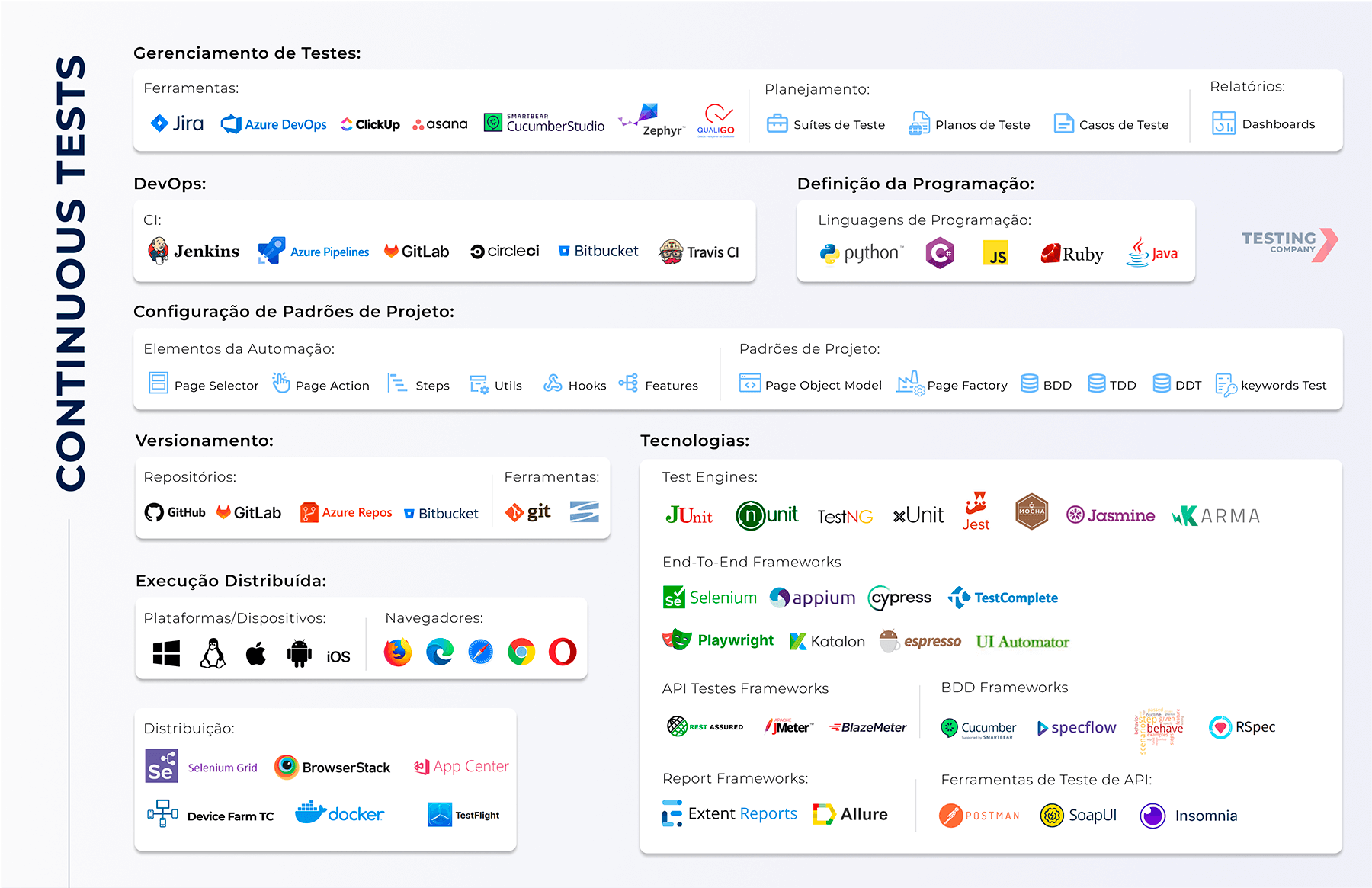Select the Allure icon under Report Frameworks
Viewport: 1372px width, 888px height.
pyautogui.click(x=823, y=813)
